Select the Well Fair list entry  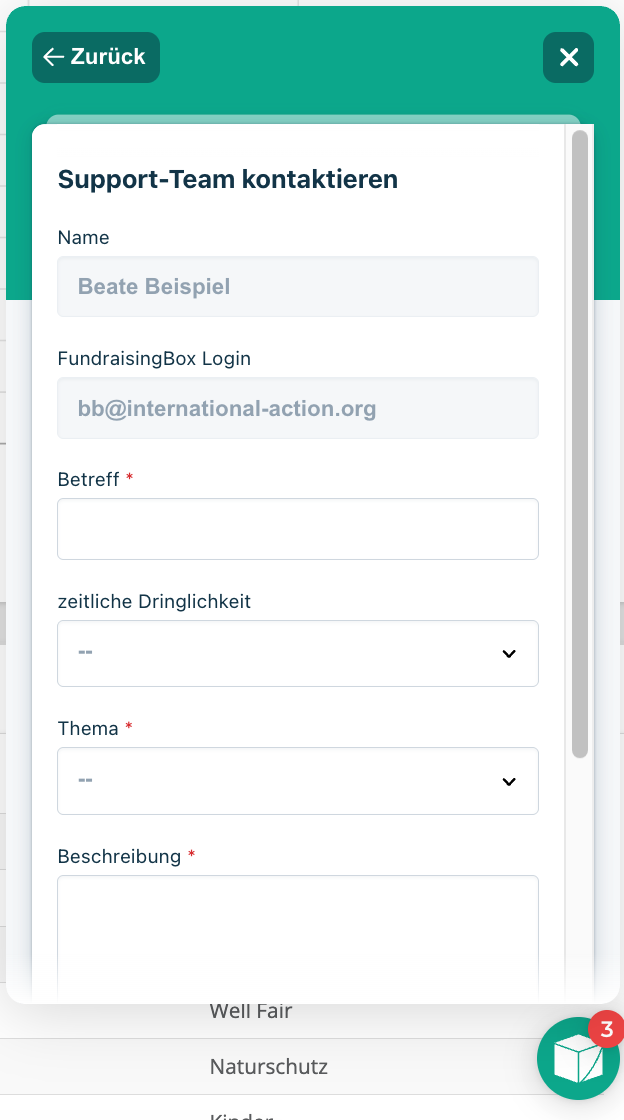coord(251,1011)
